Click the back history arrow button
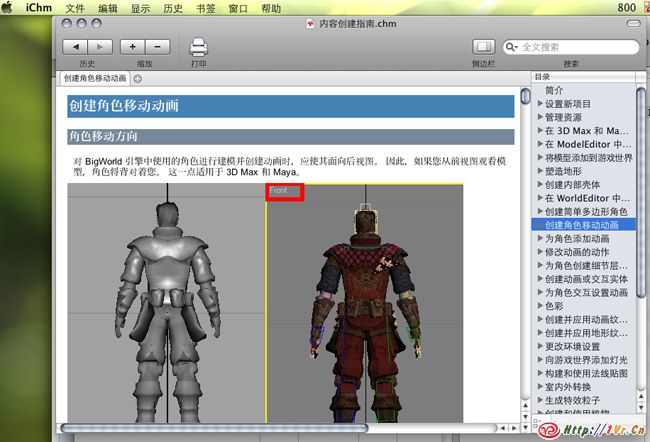Screen dimensions: 650x442 [75, 47]
